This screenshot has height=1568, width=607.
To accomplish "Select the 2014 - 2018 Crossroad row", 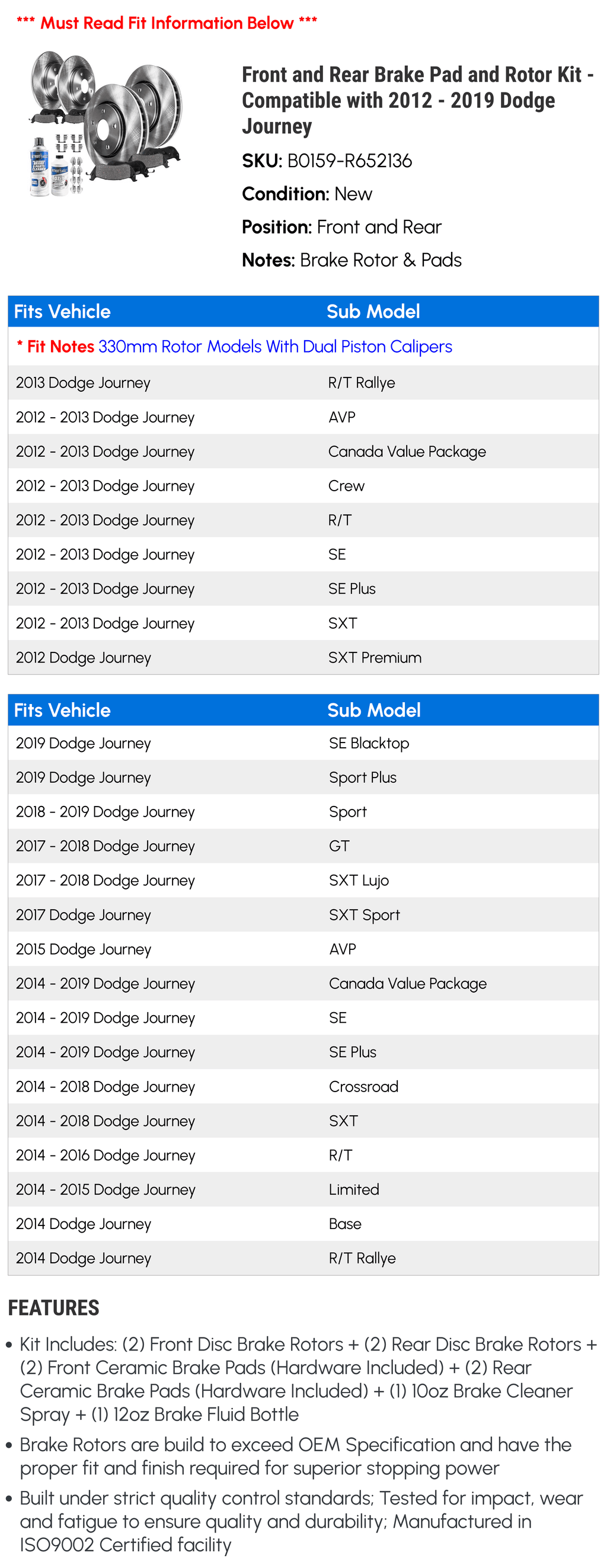I will coord(303,1087).
